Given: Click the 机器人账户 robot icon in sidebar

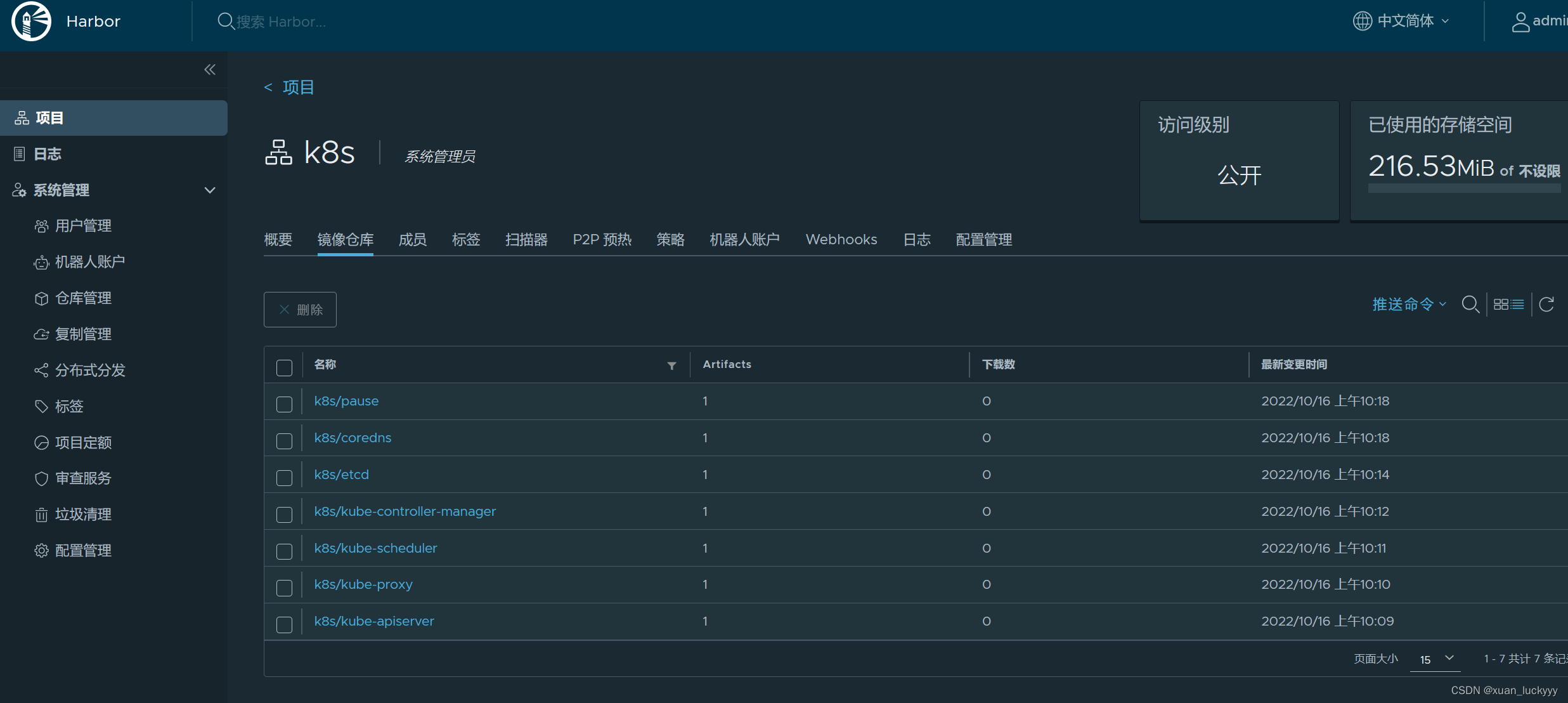Looking at the screenshot, I should pyautogui.click(x=41, y=263).
